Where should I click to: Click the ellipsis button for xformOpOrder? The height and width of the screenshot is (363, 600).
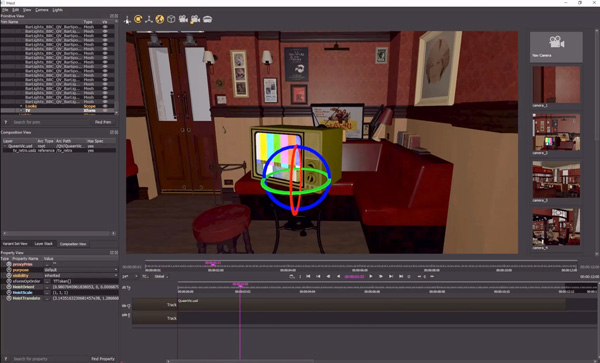pyautogui.click(x=47, y=281)
